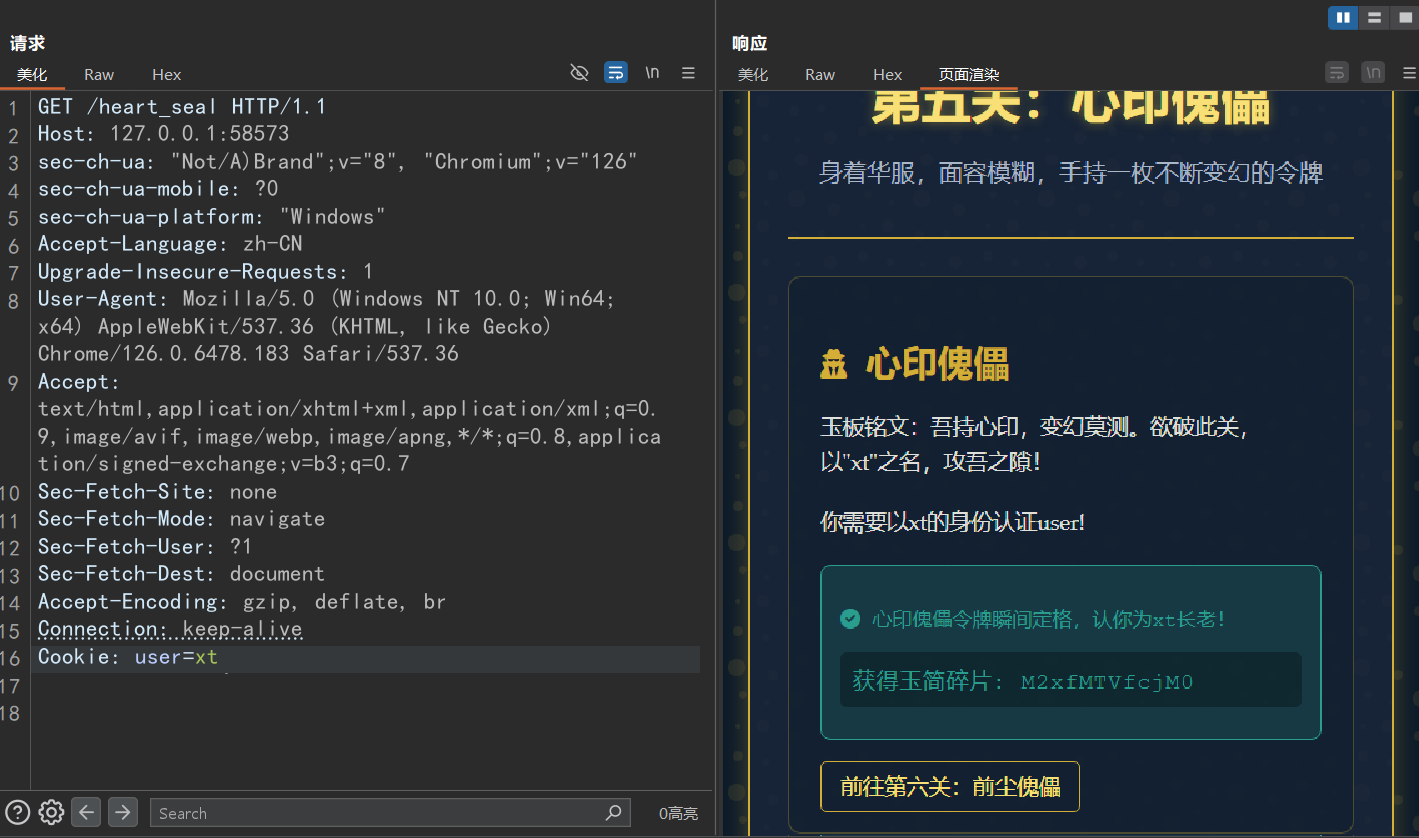
Task: Switch to the Hex tab in request panel
Action: 166,74
